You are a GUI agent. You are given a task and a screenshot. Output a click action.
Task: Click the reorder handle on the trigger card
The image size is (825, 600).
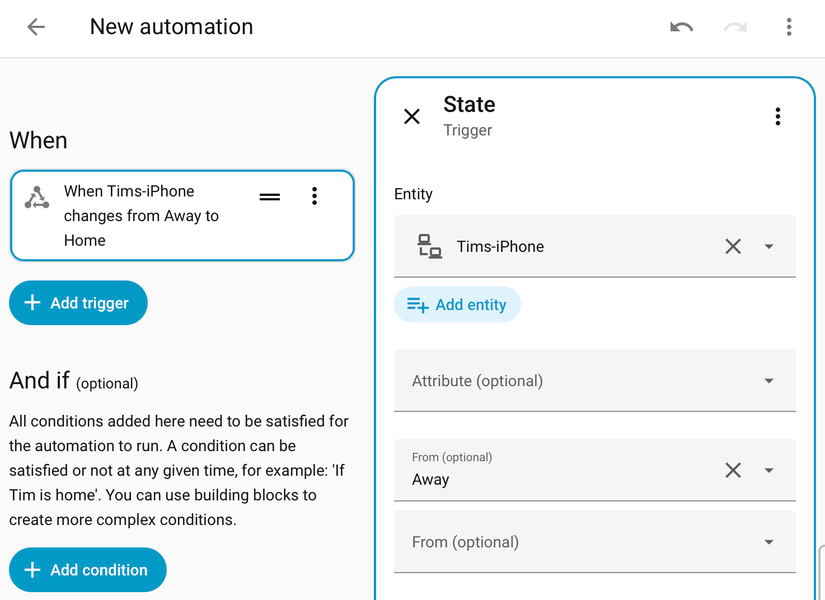click(269, 197)
